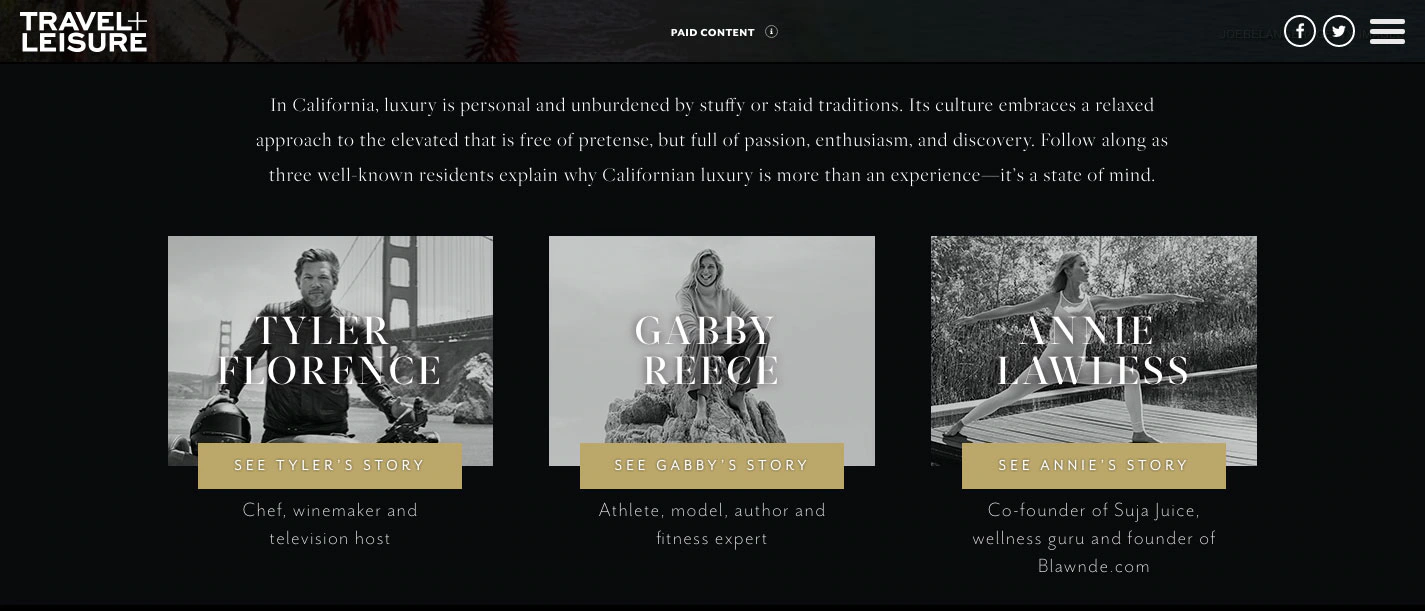The height and width of the screenshot is (611, 1425).
Task: Click See Tyler's Story button
Action: (330, 466)
